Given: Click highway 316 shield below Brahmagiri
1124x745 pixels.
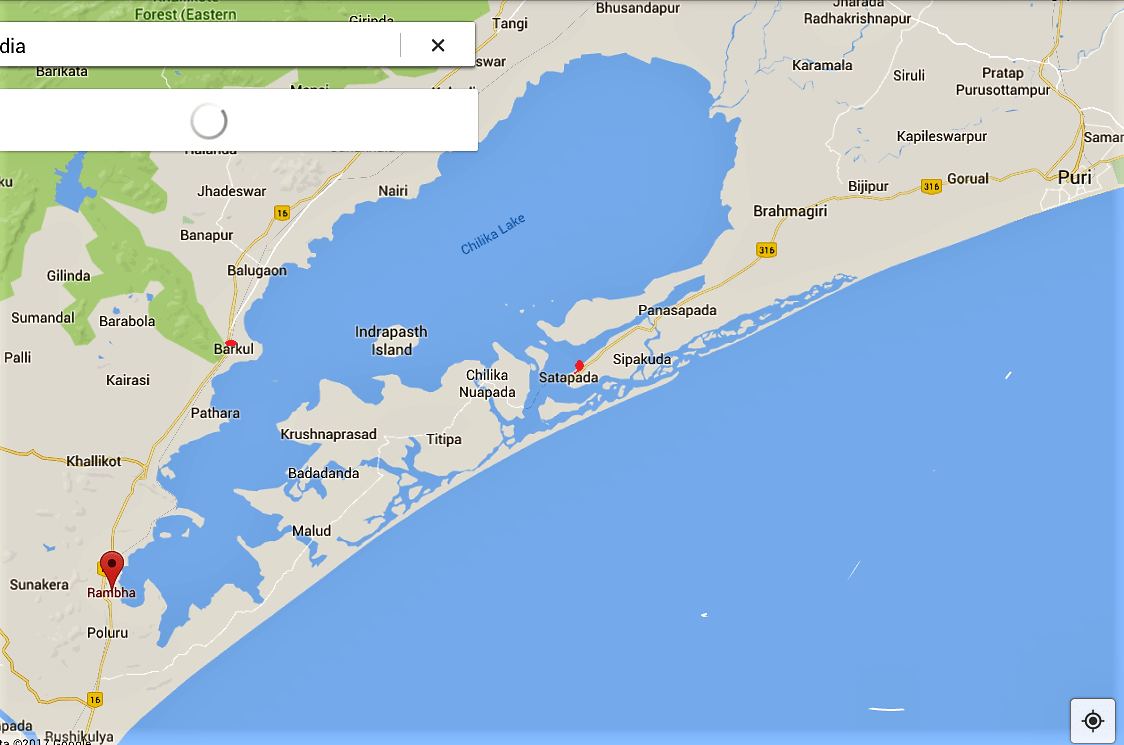Looking at the screenshot, I should click(767, 249).
